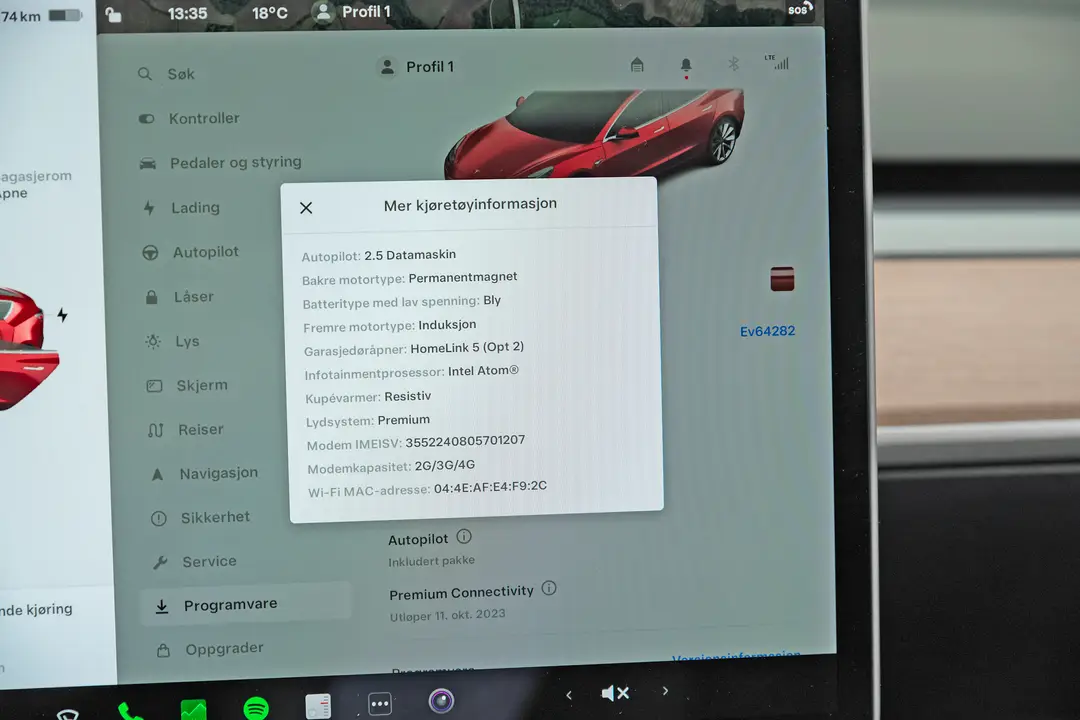Show info for Autopilot package
This screenshot has height=720, width=1080.
(464, 536)
